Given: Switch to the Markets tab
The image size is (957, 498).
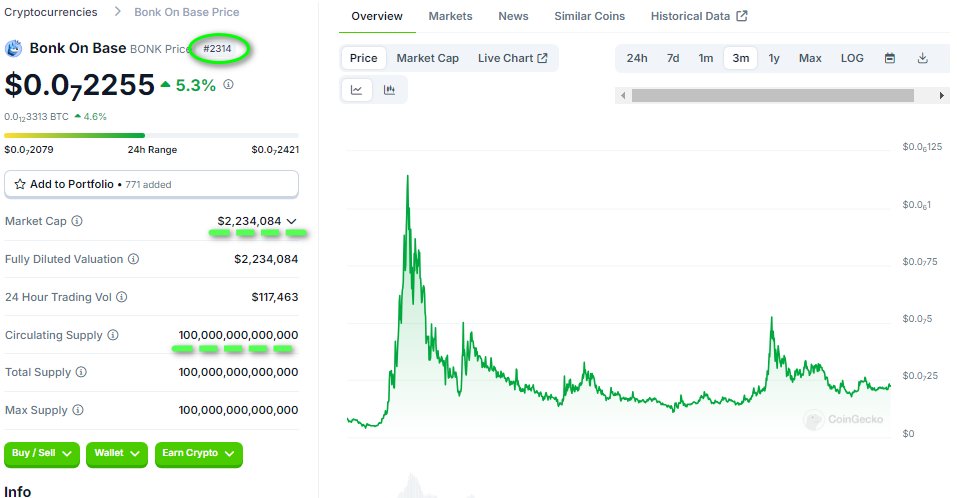Looking at the screenshot, I should 450,16.
